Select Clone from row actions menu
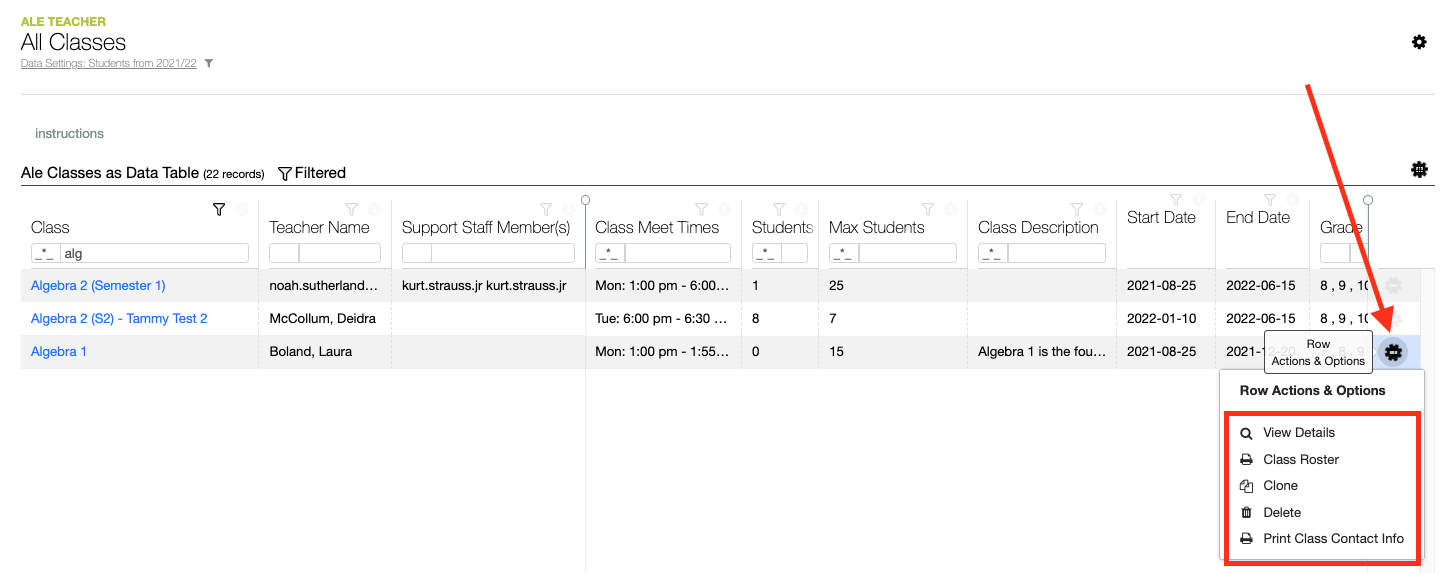 click(1280, 485)
